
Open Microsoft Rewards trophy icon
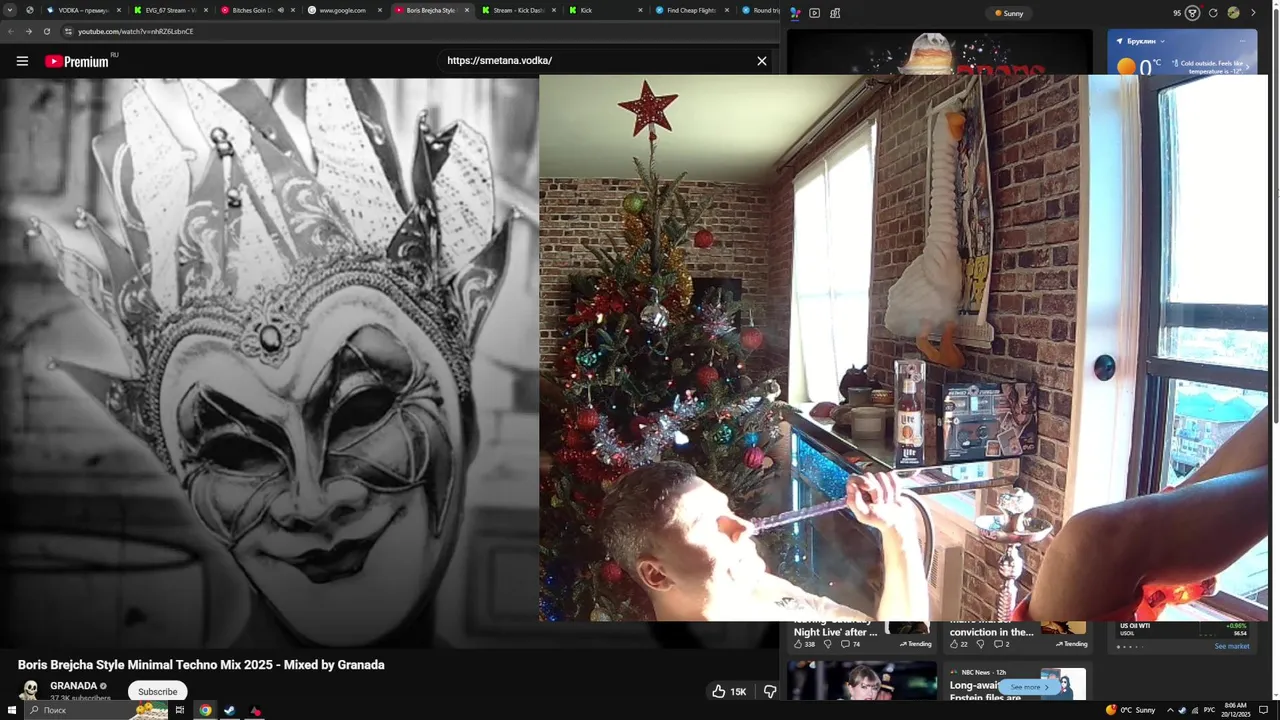click(x=1192, y=13)
